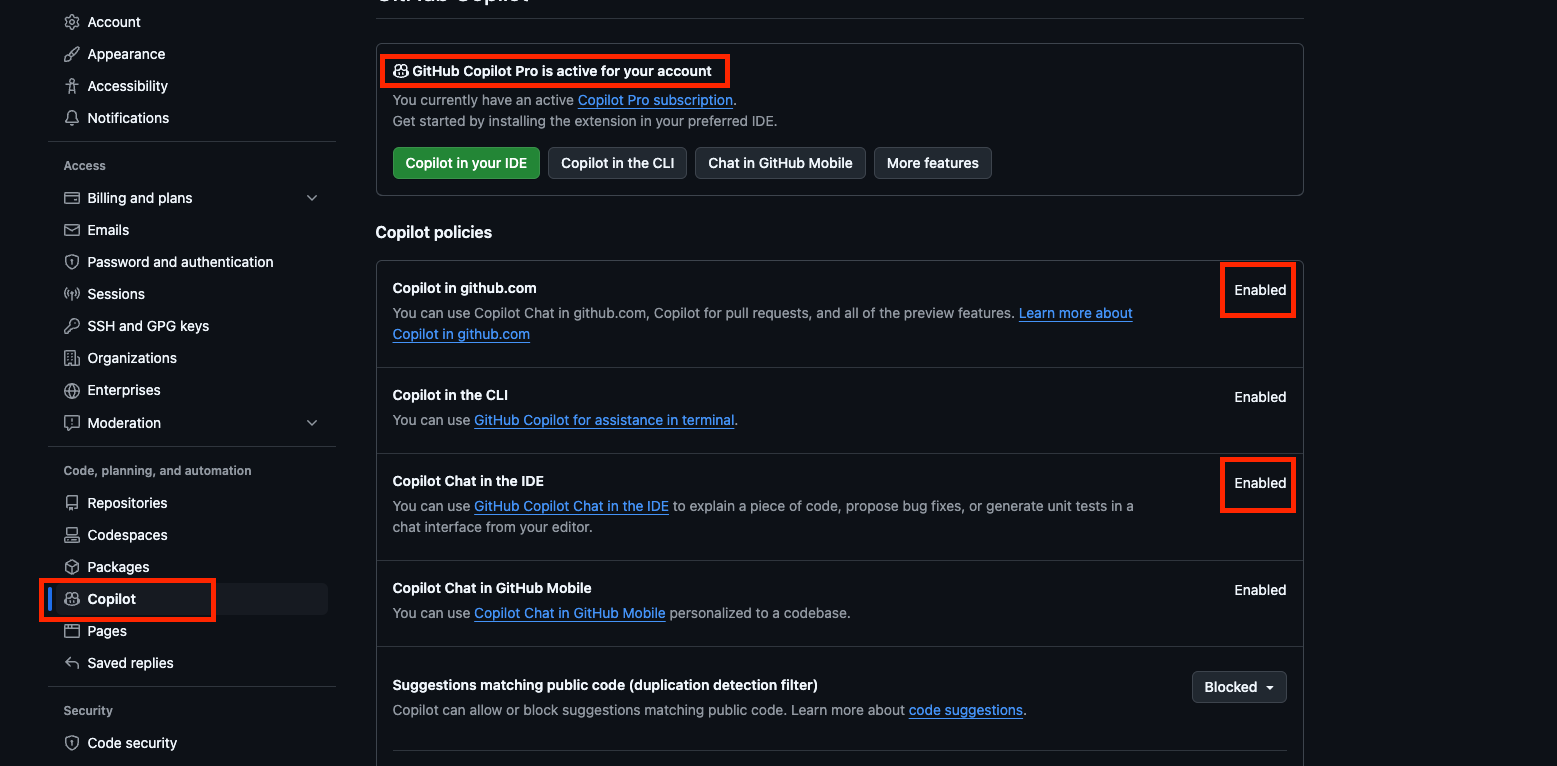Open the Blocked dropdown for public code suggestions
The width and height of the screenshot is (1557, 766).
point(1238,687)
